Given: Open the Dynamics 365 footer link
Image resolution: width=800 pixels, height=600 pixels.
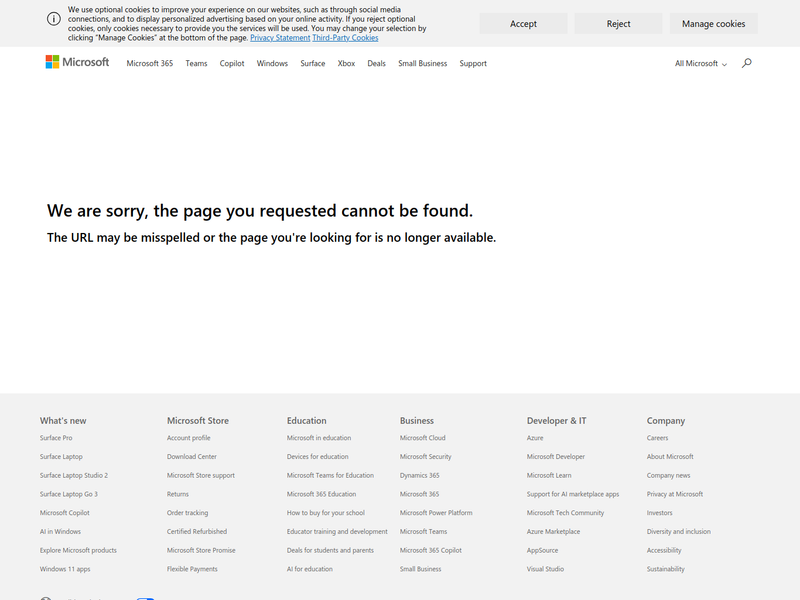Looking at the screenshot, I should [419, 475].
